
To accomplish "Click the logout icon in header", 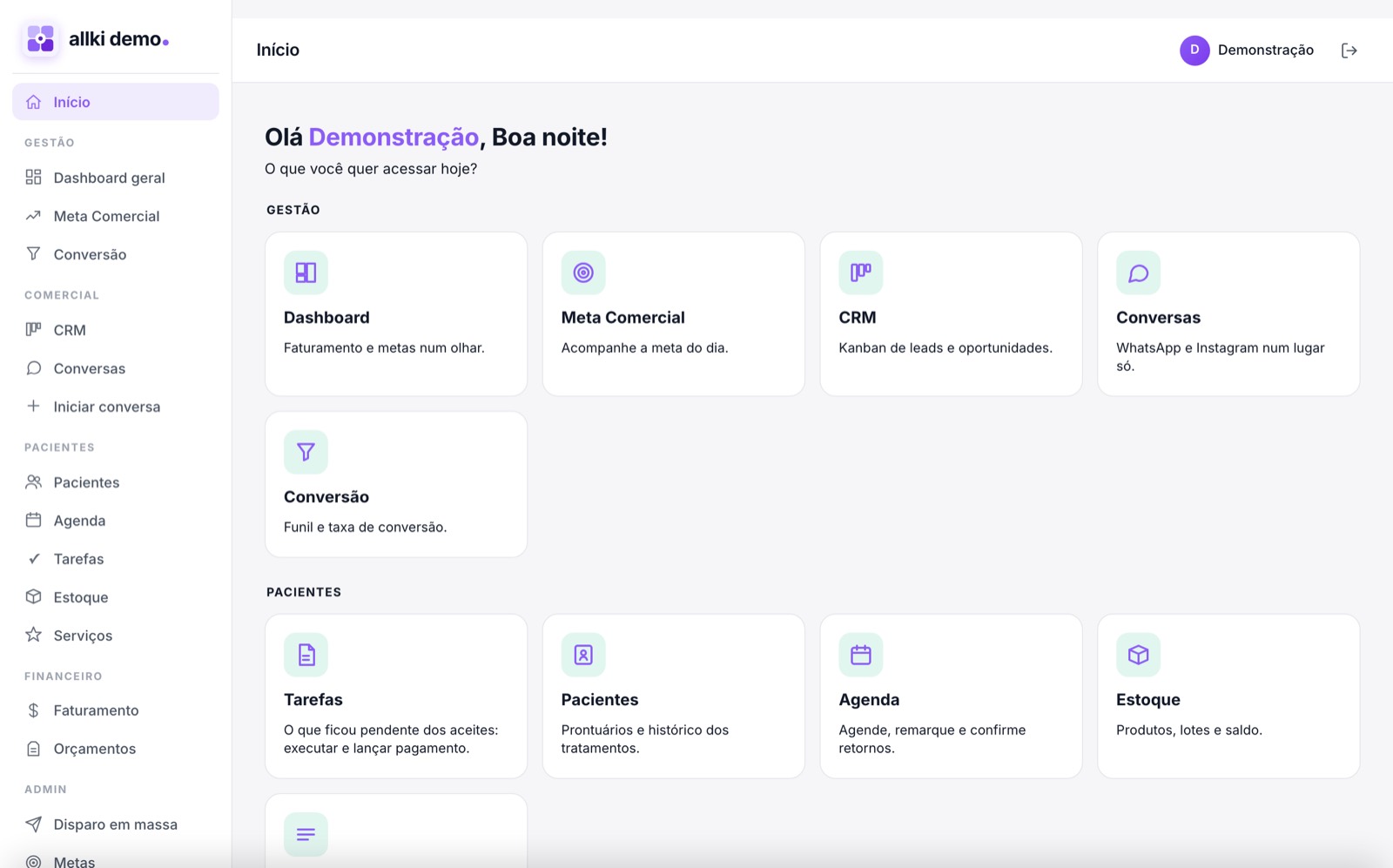I will click(x=1349, y=50).
